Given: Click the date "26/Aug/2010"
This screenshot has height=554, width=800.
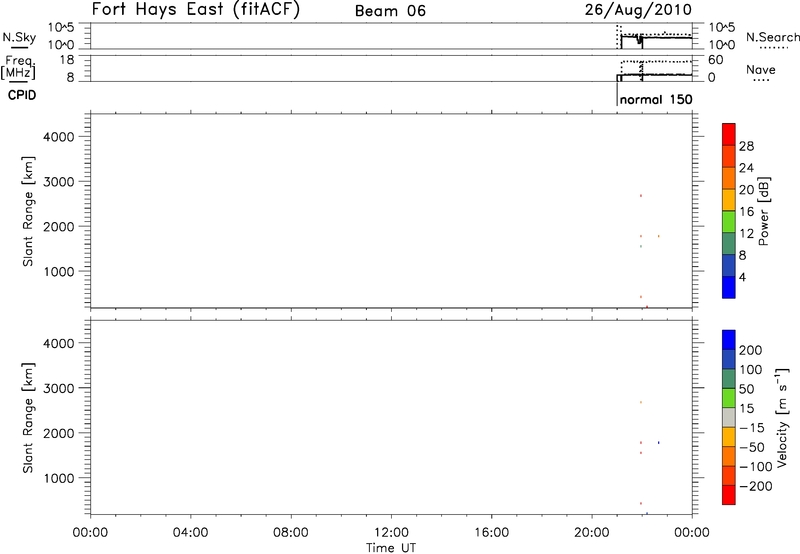Looking at the screenshot, I should [x=638, y=10].
